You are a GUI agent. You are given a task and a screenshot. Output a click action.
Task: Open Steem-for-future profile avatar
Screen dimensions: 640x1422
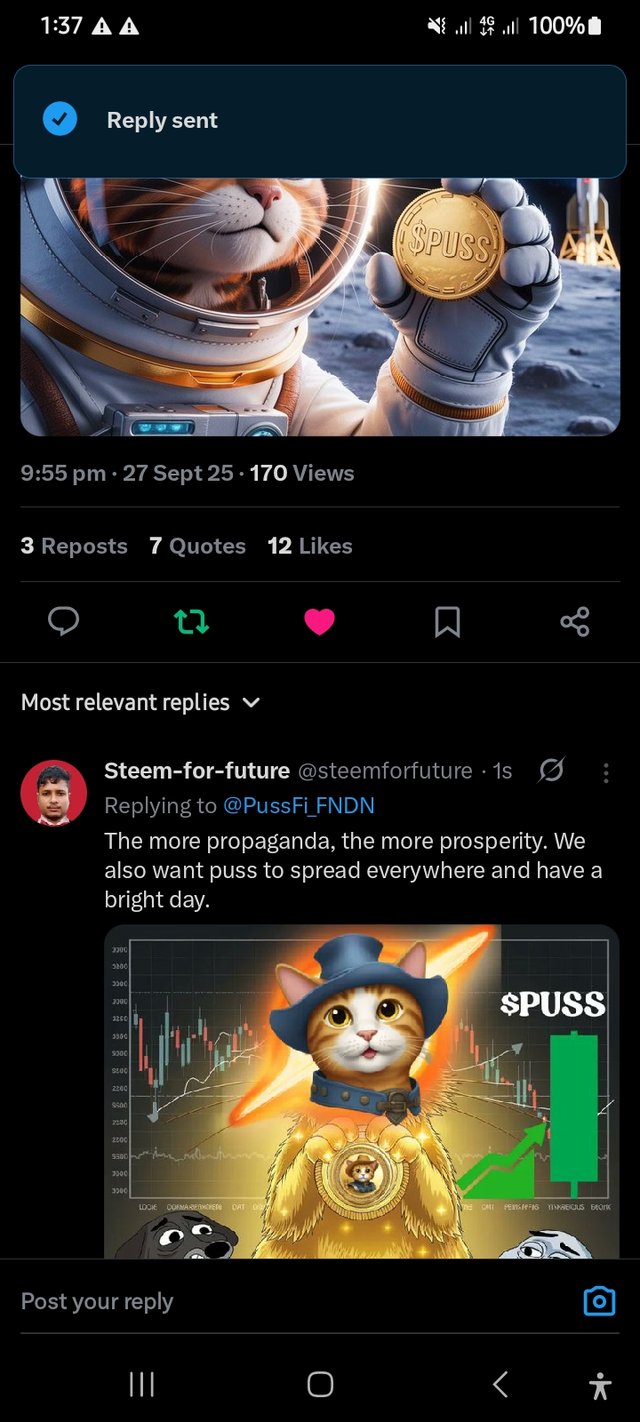[x=54, y=793]
